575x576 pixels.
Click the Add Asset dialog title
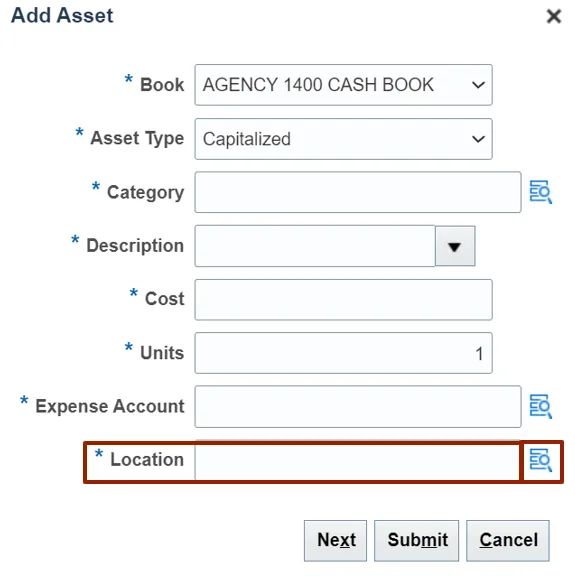[x=62, y=15]
